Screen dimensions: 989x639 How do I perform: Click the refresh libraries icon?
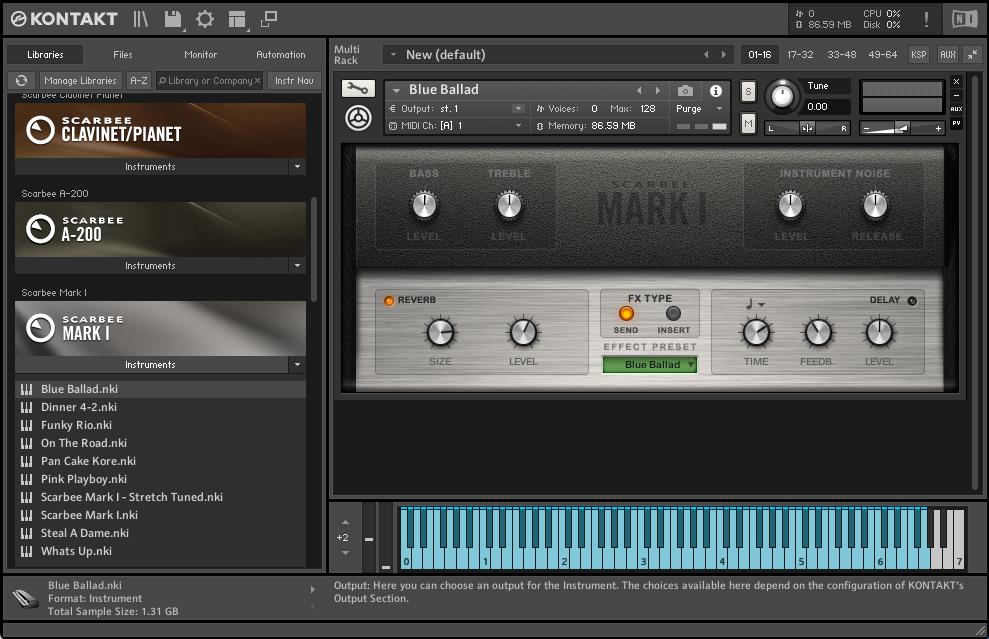point(20,81)
